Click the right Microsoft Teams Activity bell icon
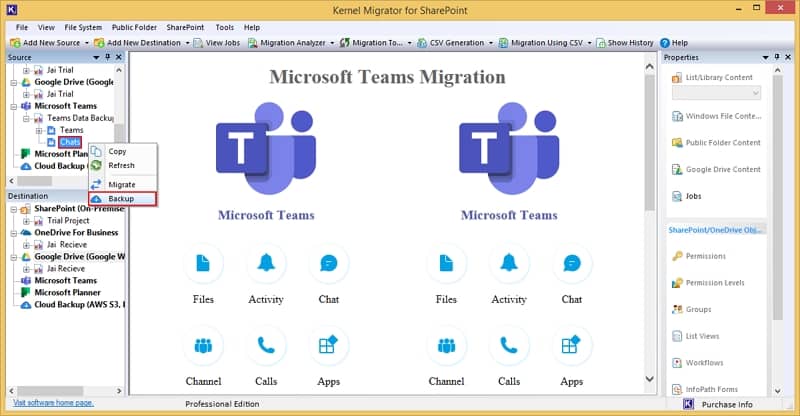 click(x=509, y=263)
